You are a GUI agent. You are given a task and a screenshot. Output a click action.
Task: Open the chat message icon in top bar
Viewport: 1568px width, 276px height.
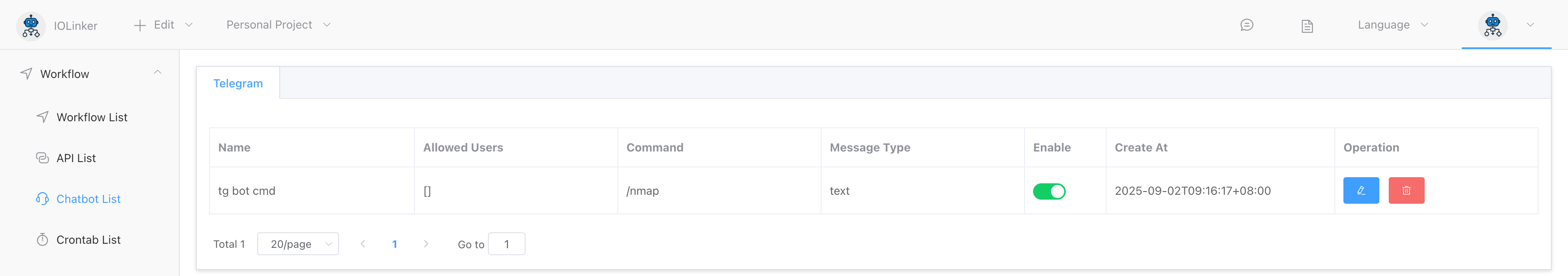[x=1247, y=25]
